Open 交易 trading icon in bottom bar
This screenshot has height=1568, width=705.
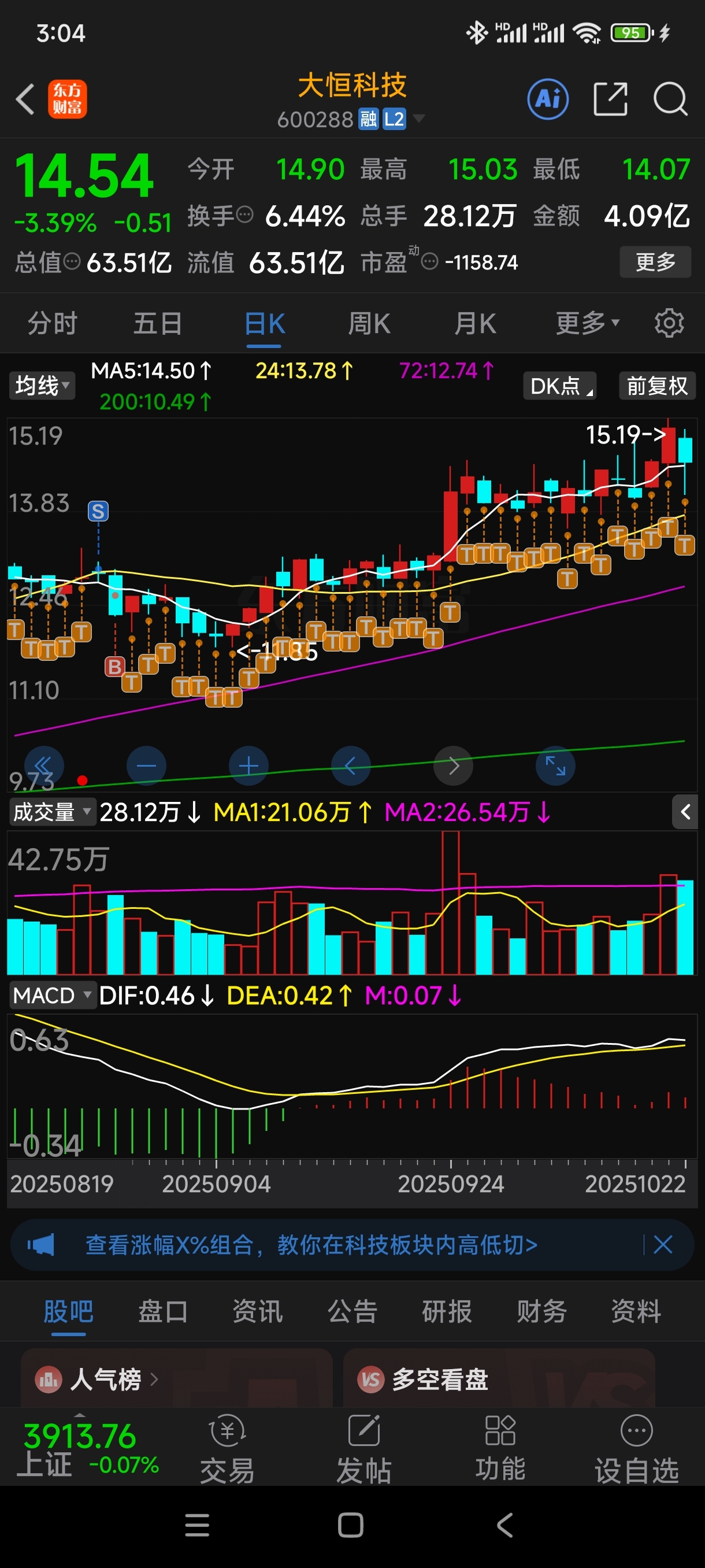point(227,1449)
